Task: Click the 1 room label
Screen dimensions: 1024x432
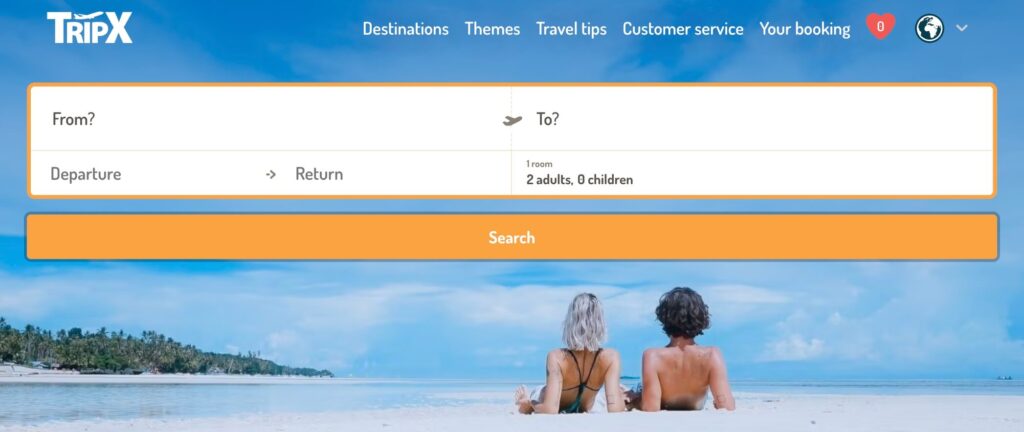Action: coord(539,164)
